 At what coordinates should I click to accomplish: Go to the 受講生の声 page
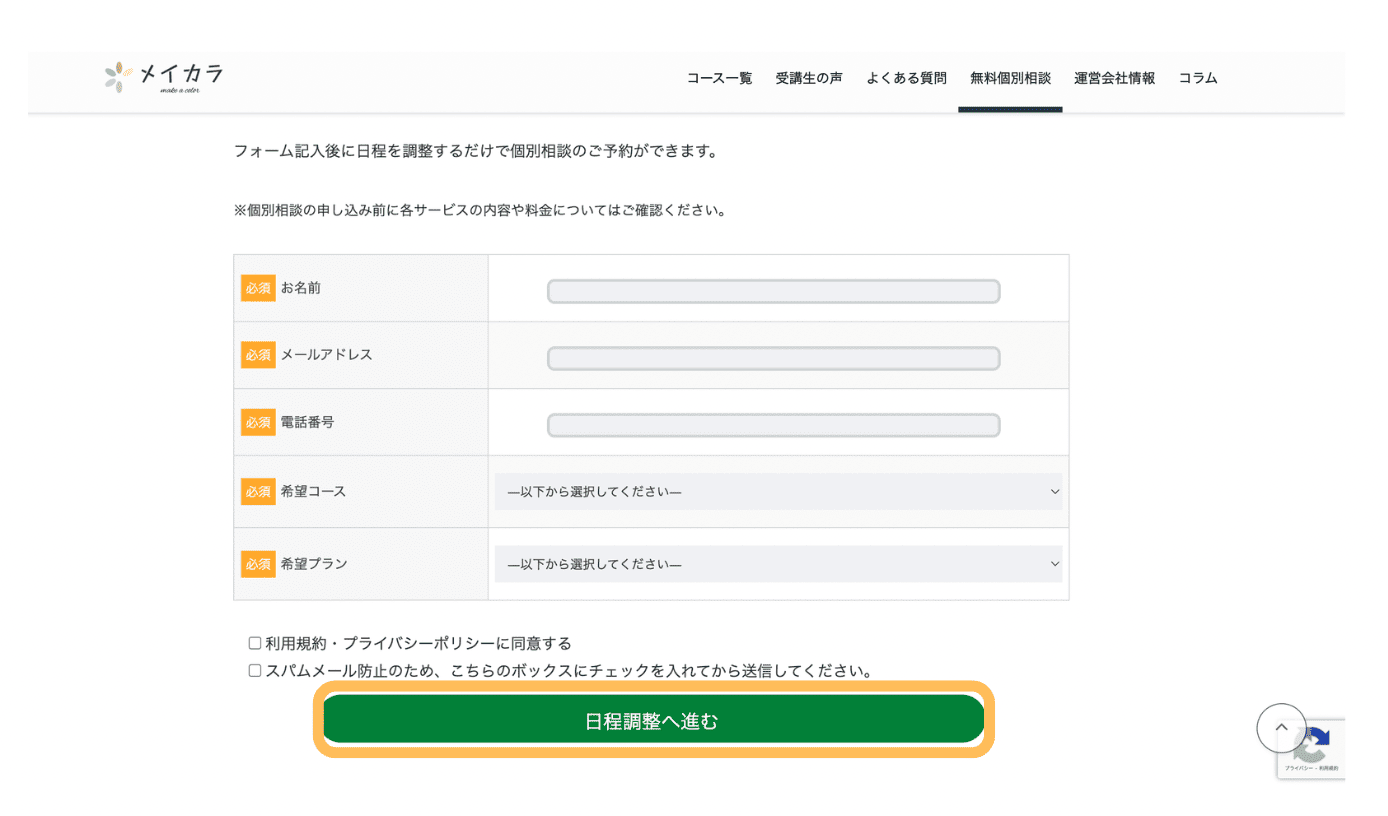pos(808,78)
